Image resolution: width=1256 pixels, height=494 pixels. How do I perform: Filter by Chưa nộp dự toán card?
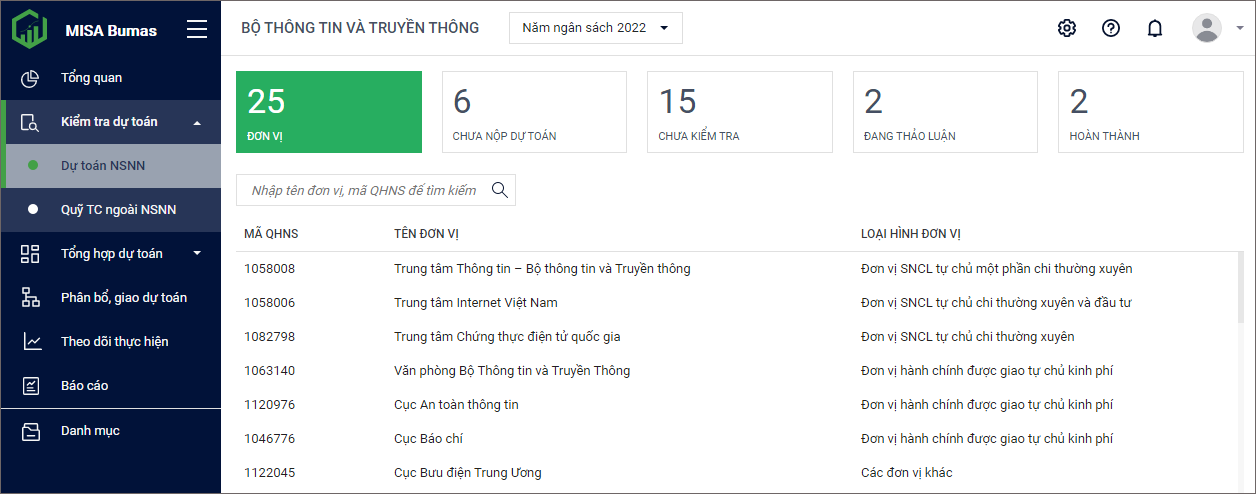pos(534,112)
